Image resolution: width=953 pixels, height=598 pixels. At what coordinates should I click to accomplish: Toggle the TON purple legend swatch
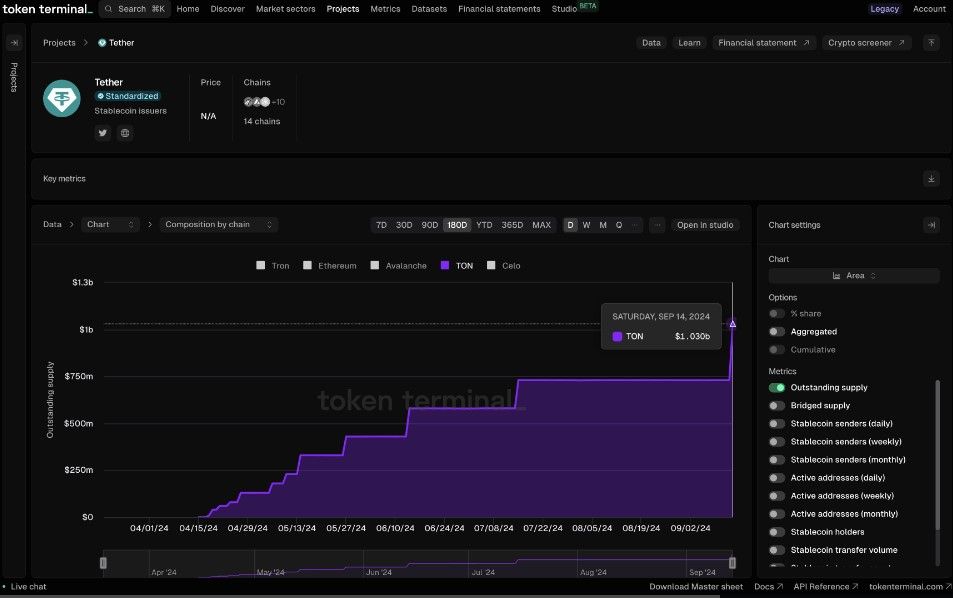[x=445, y=266]
